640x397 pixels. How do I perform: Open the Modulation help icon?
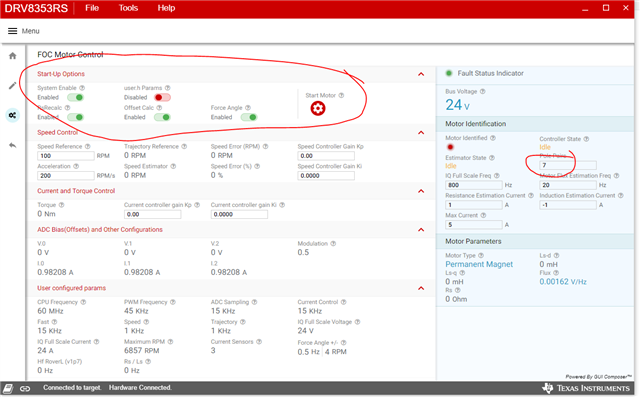click(333, 244)
